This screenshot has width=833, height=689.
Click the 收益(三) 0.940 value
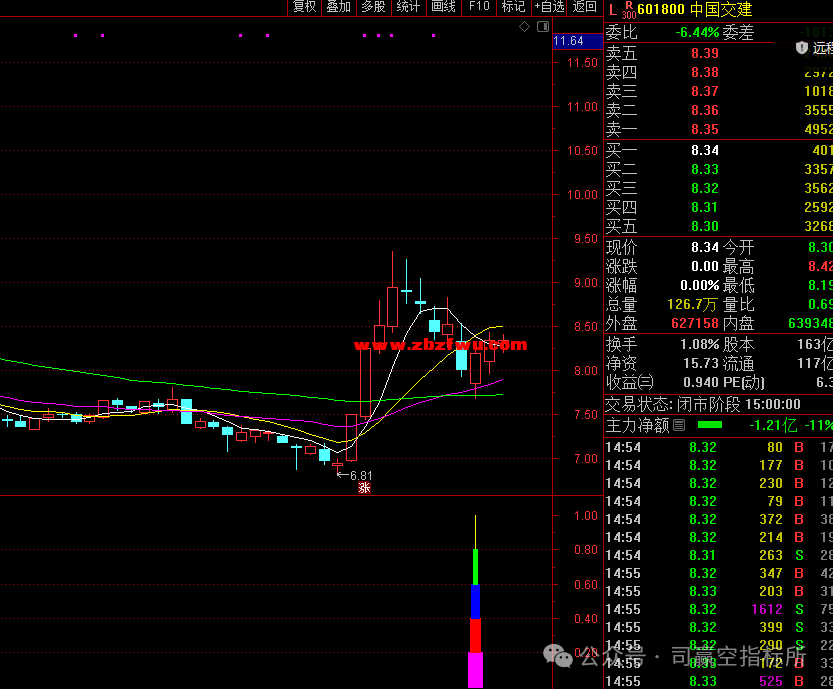(701, 383)
